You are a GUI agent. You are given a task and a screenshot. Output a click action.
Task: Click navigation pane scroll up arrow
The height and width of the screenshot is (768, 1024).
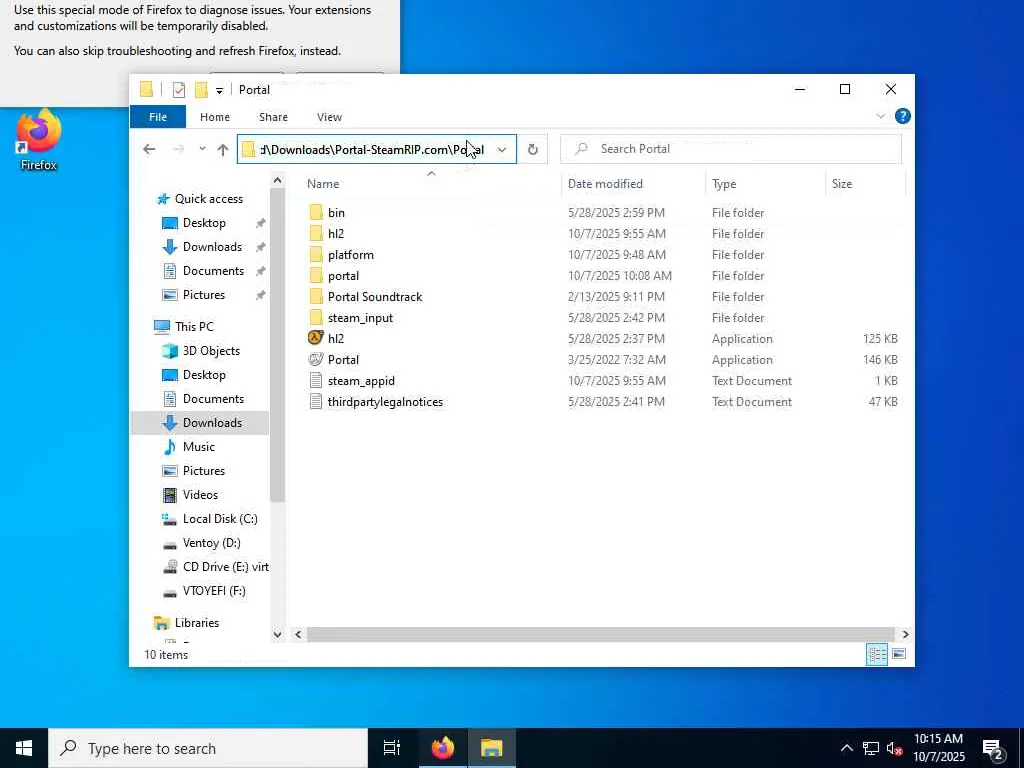pos(278,180)
